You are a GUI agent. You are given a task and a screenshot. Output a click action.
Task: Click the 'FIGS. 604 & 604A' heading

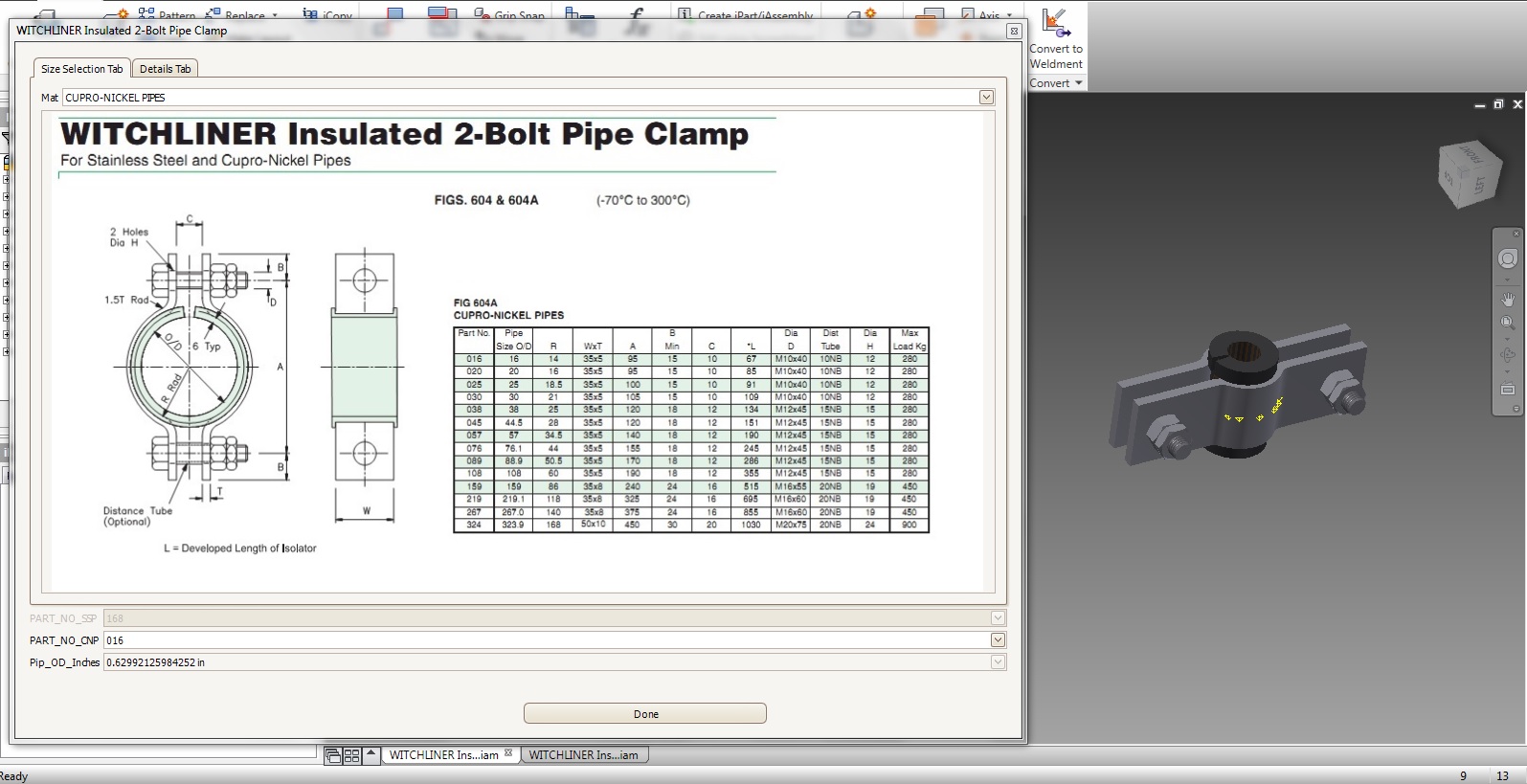click(x=486, y=200)
